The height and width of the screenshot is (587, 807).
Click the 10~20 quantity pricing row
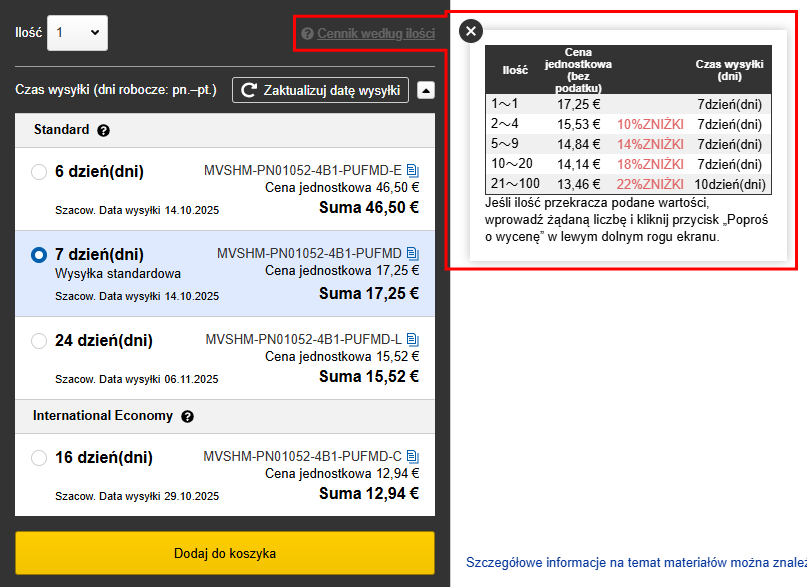[x=629, y=164]
